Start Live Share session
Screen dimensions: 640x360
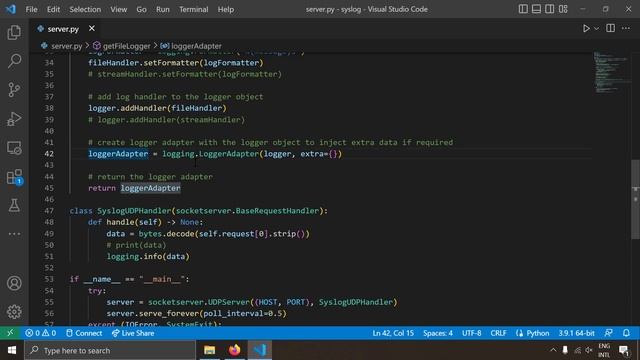click(x=133, y=333)
